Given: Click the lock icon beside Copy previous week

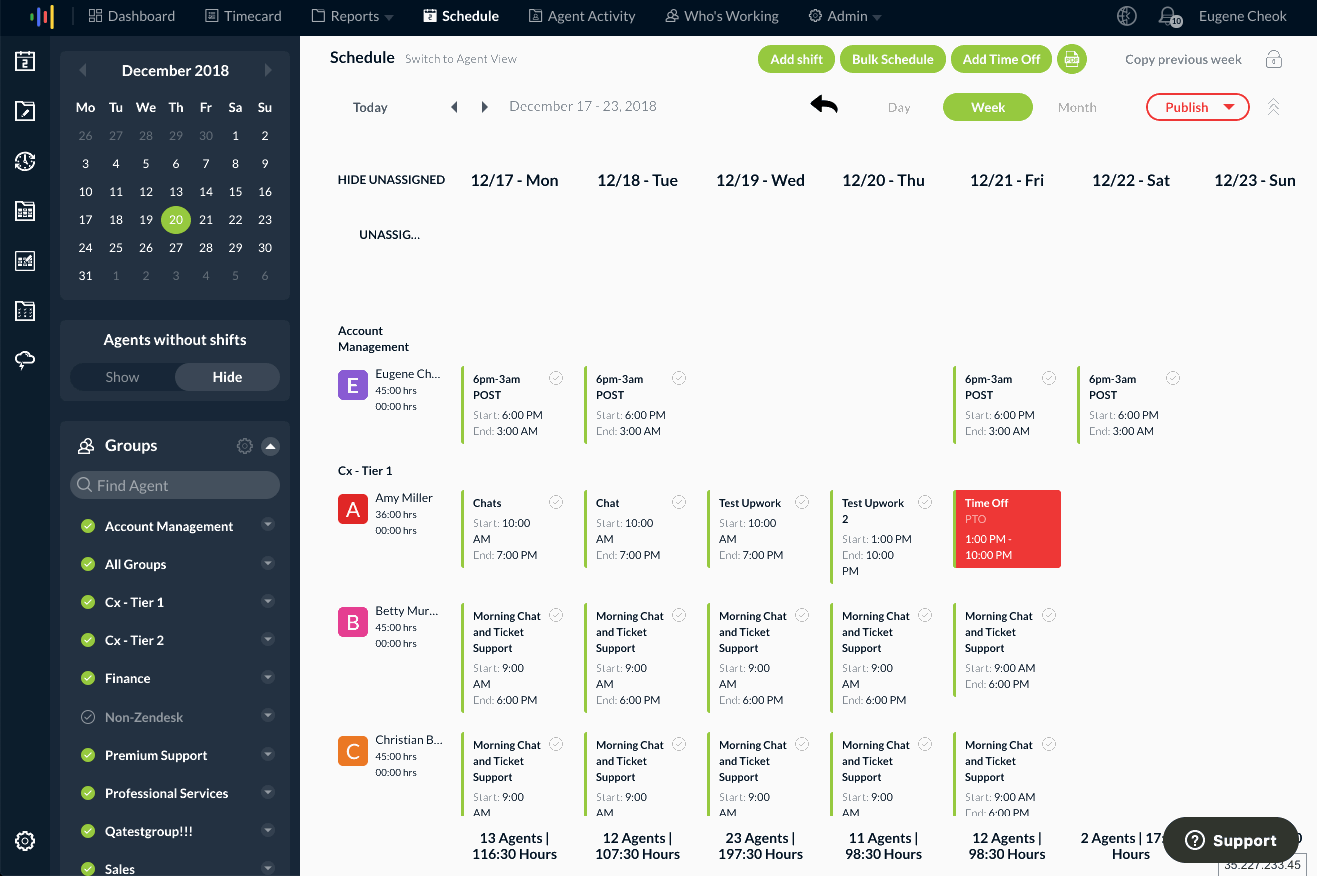Looking at the screenshot, I should tap(1274, 59).
